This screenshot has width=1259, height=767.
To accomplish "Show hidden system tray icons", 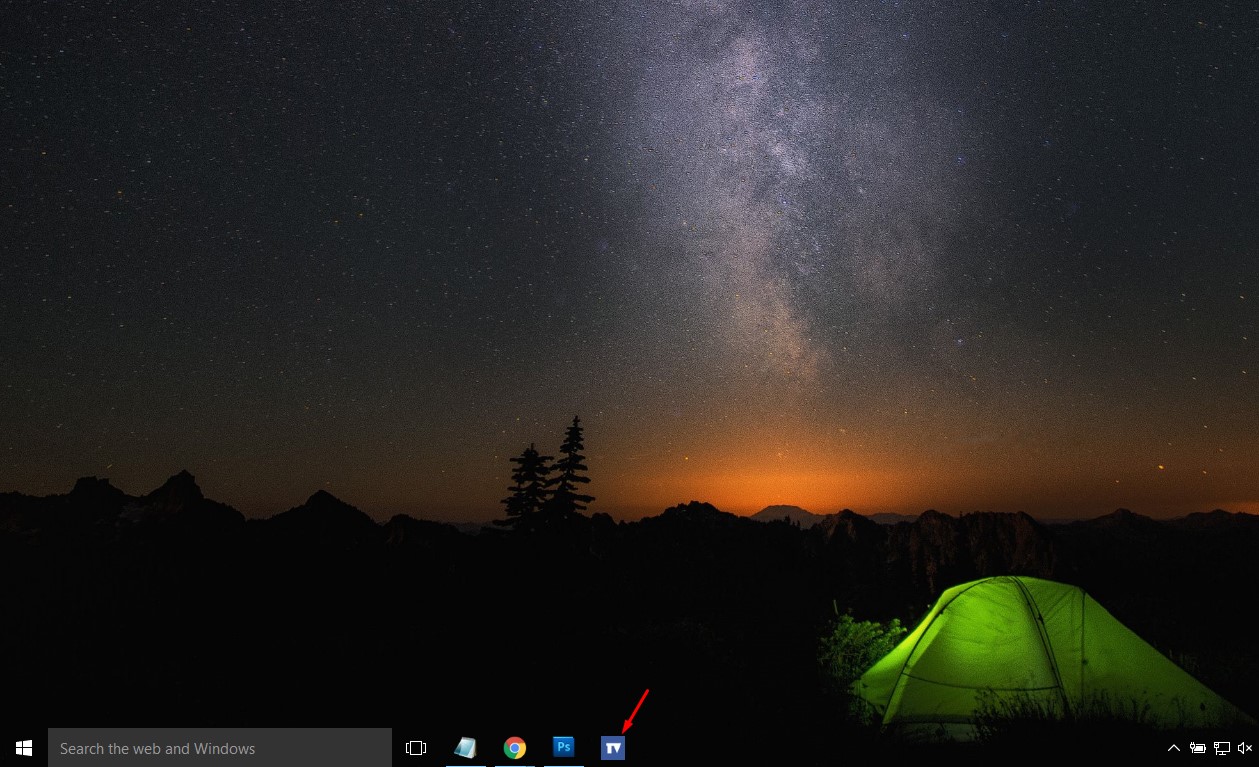I will click(1174, 748).
